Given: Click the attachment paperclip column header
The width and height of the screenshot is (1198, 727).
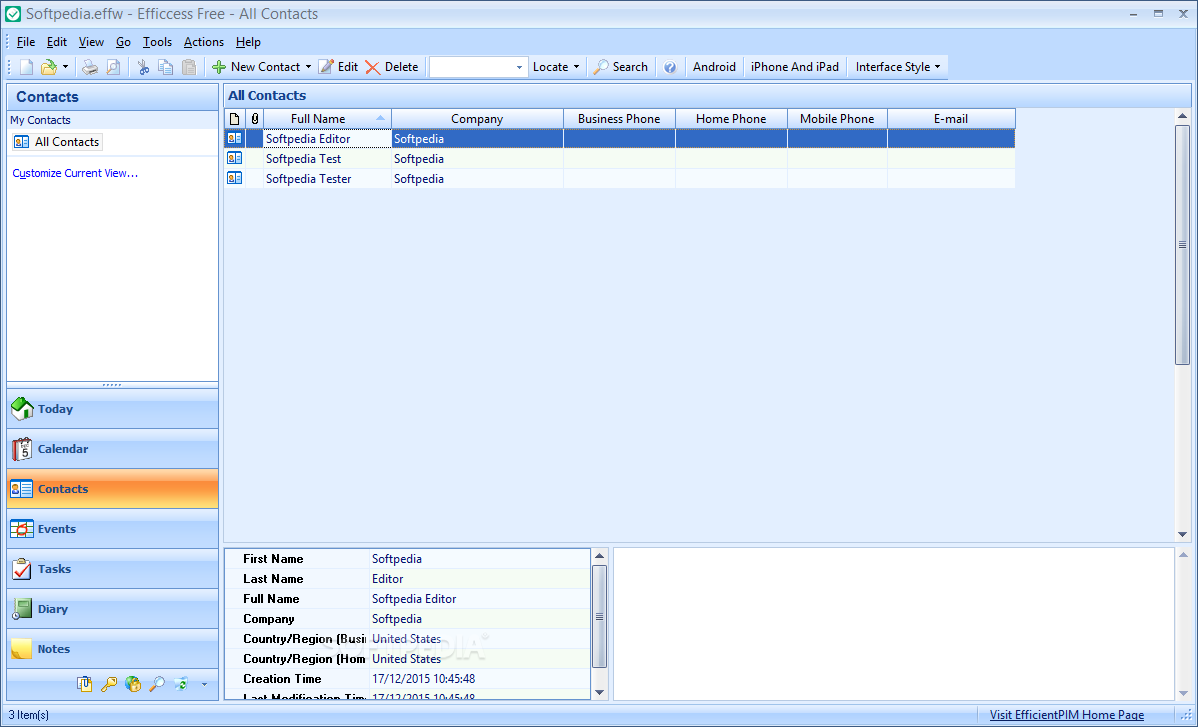Looking at the screenshot, I should click(x=254, y=118).
